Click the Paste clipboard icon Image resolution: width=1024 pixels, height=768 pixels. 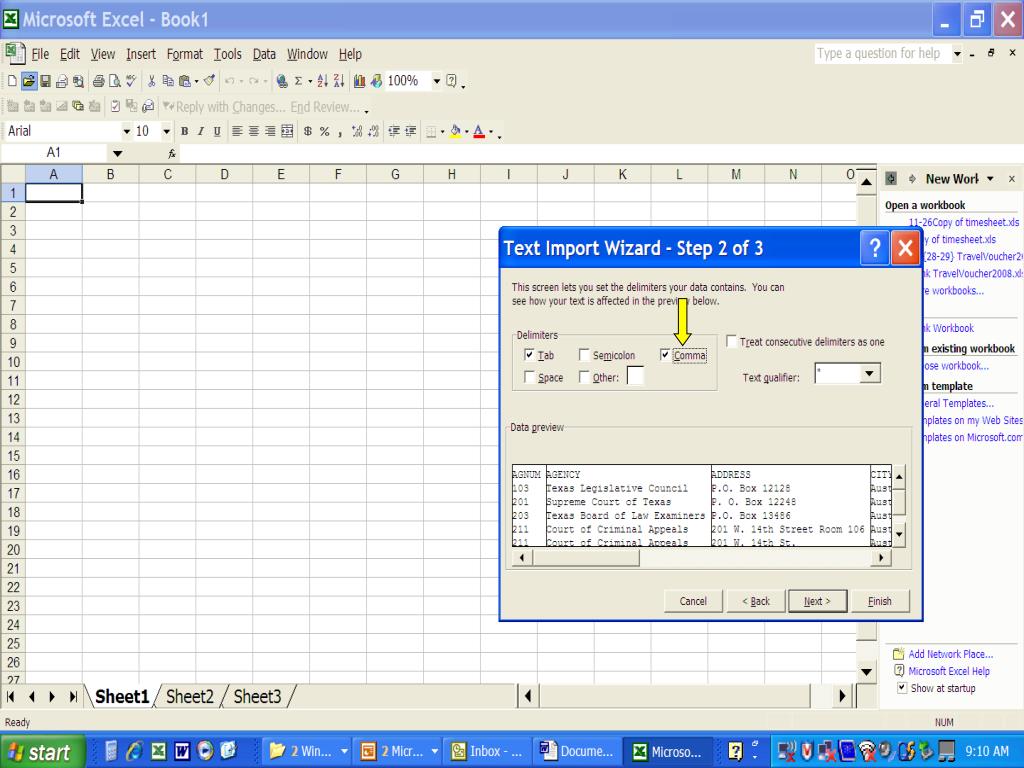[x=185, y=81]
